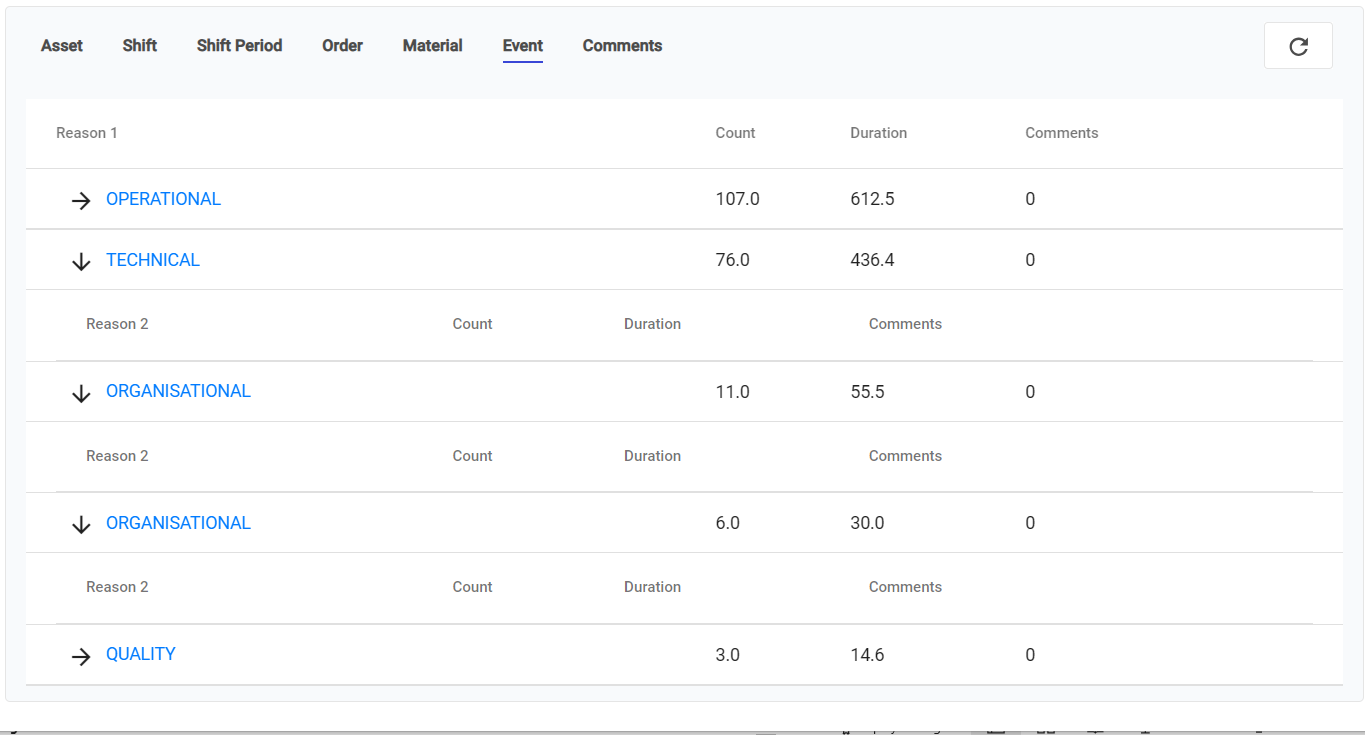Collapse ORGANISATIONAL row arrow with count 11.0
The height and width of the screenshot is (735, 1365).
click(x=81, y=393)
